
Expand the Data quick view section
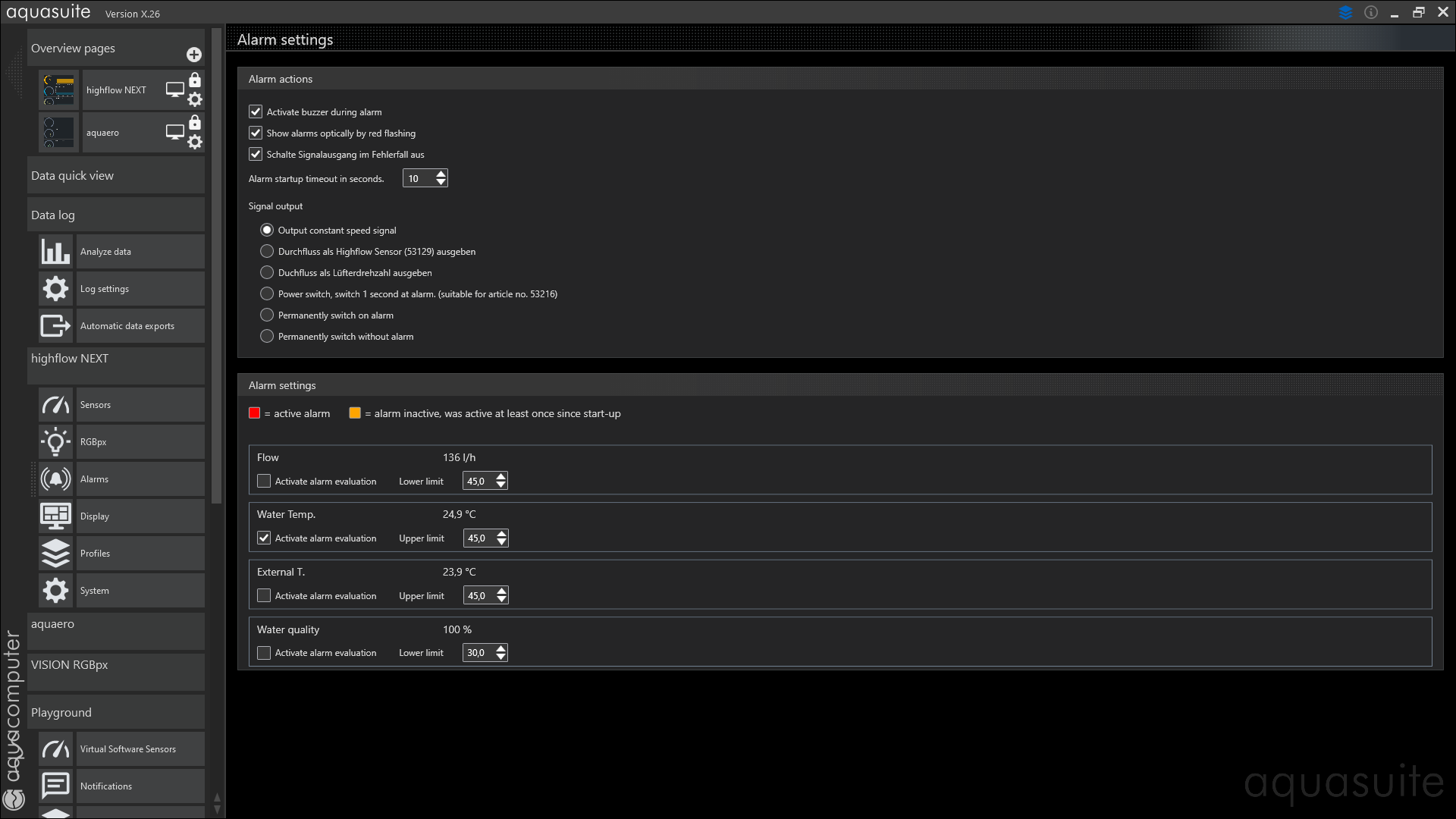[115, 175]
